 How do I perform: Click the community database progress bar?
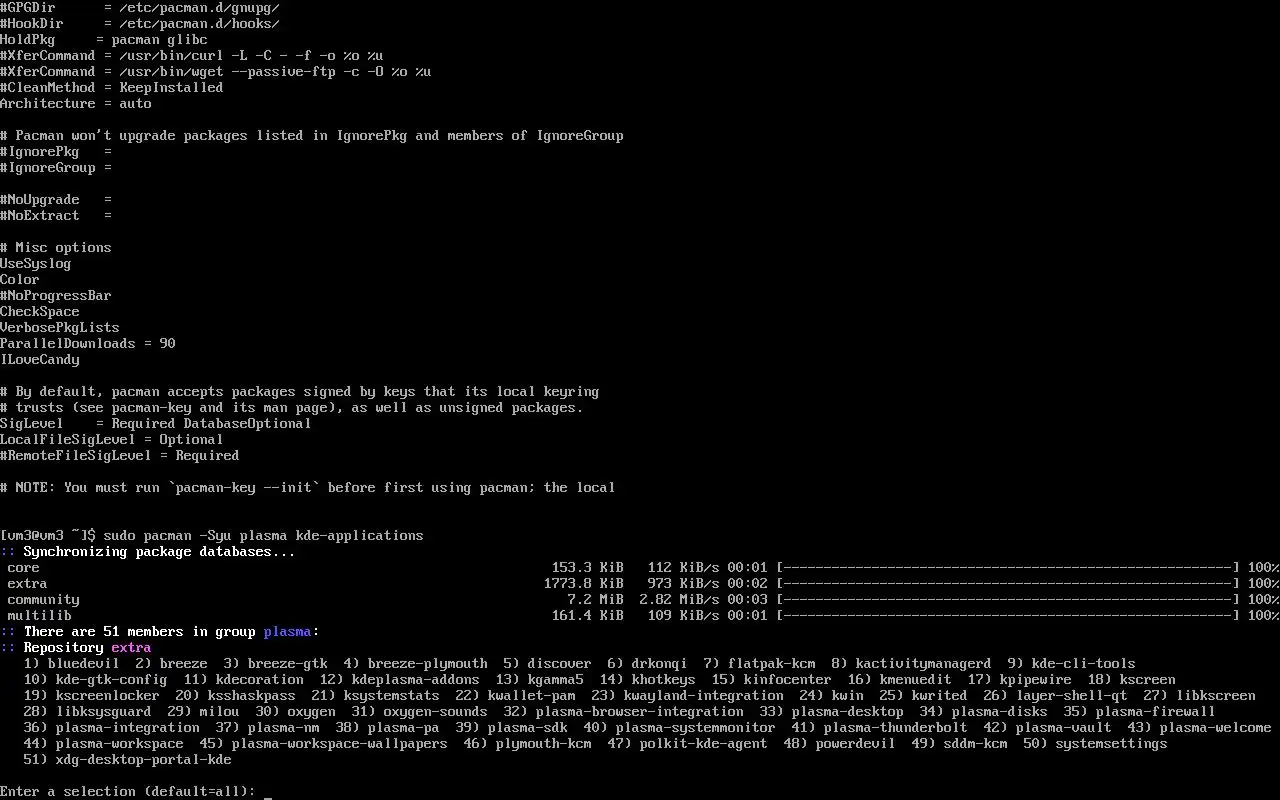click(x=1008, y=600)
